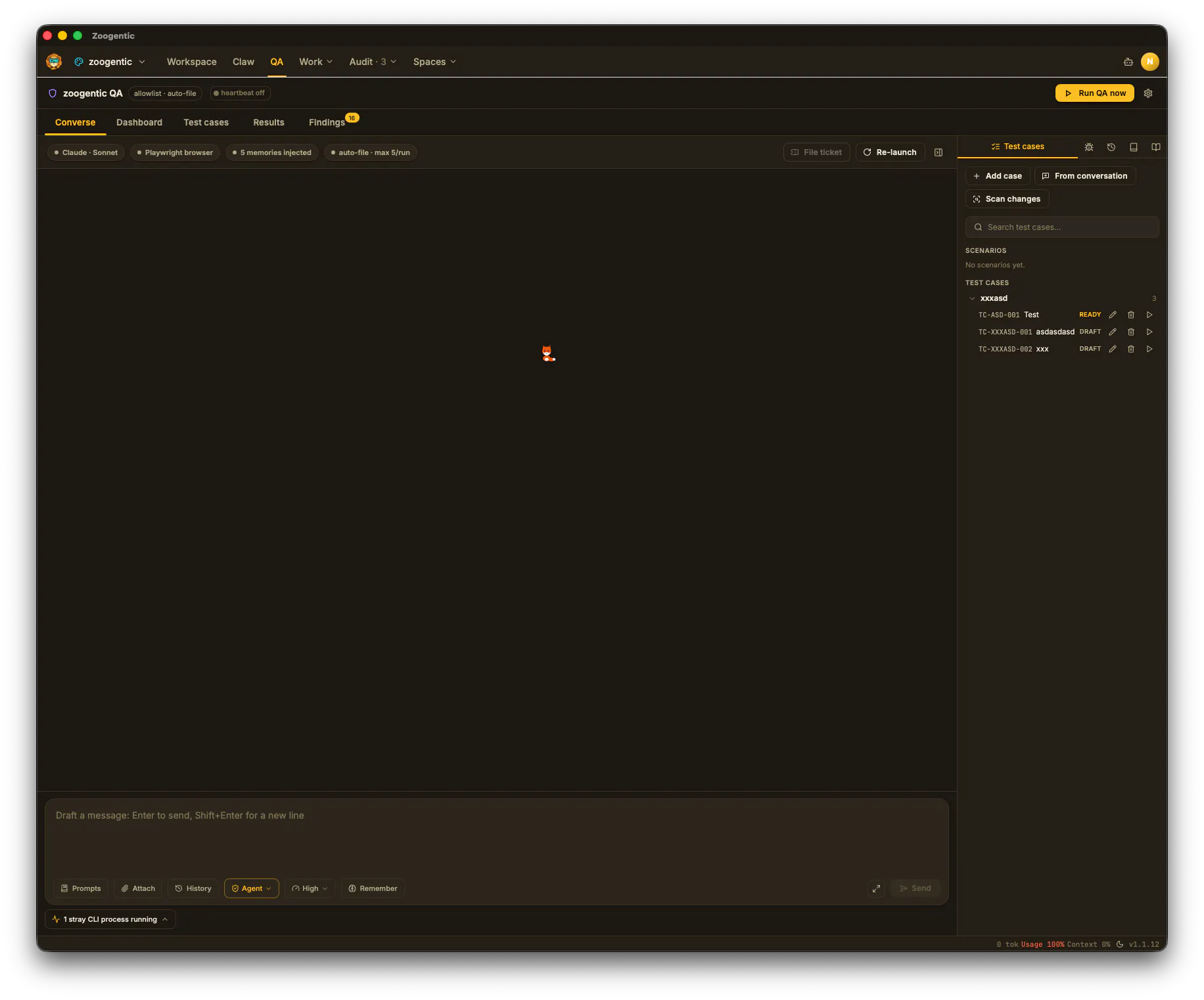This screenshot has height=1000, width=1204.
Task: Click the Zoogentic tiger logo icon
Action: [54, 62]
